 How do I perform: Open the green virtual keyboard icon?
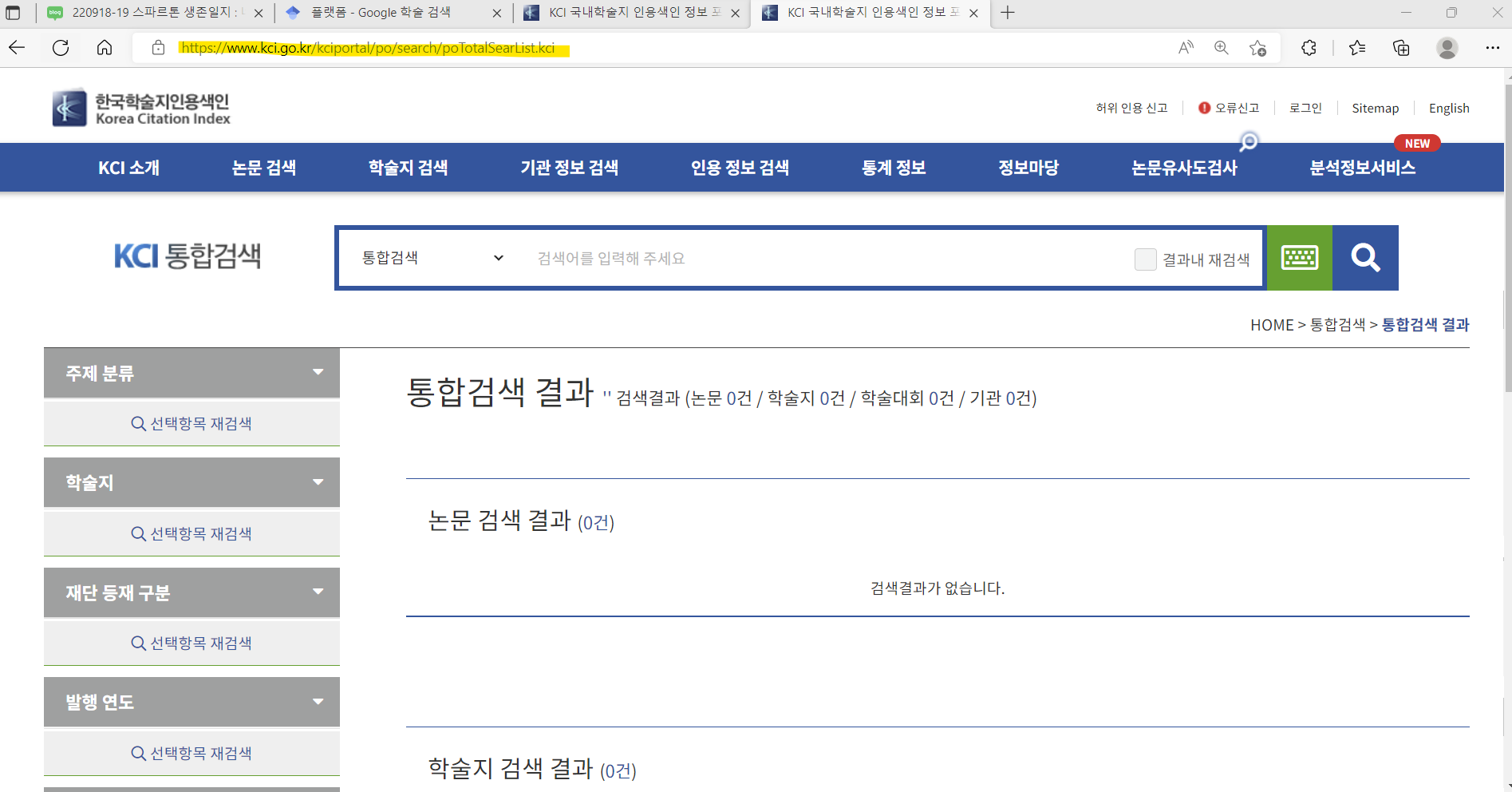point(1299,258)
